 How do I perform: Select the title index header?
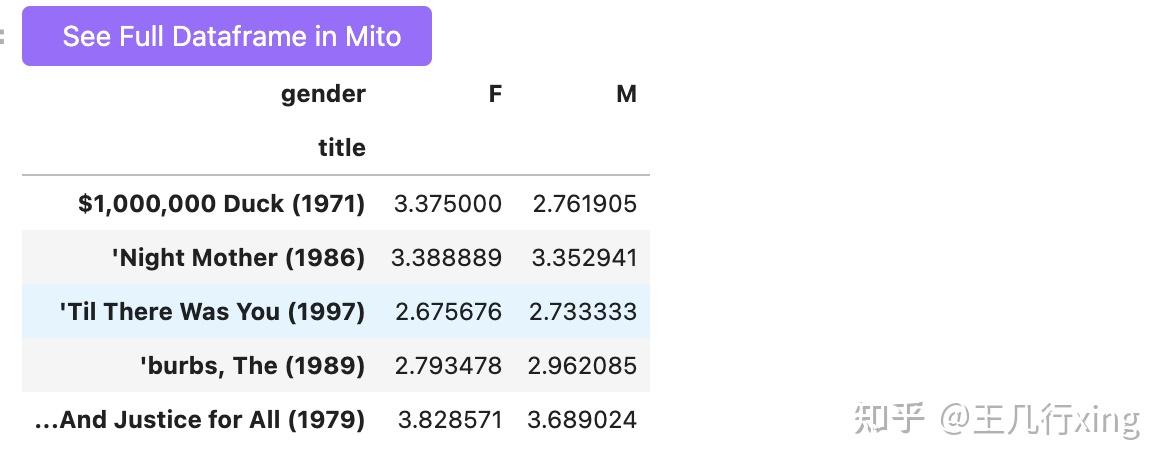pyautogui.click(x=342, y=148)
